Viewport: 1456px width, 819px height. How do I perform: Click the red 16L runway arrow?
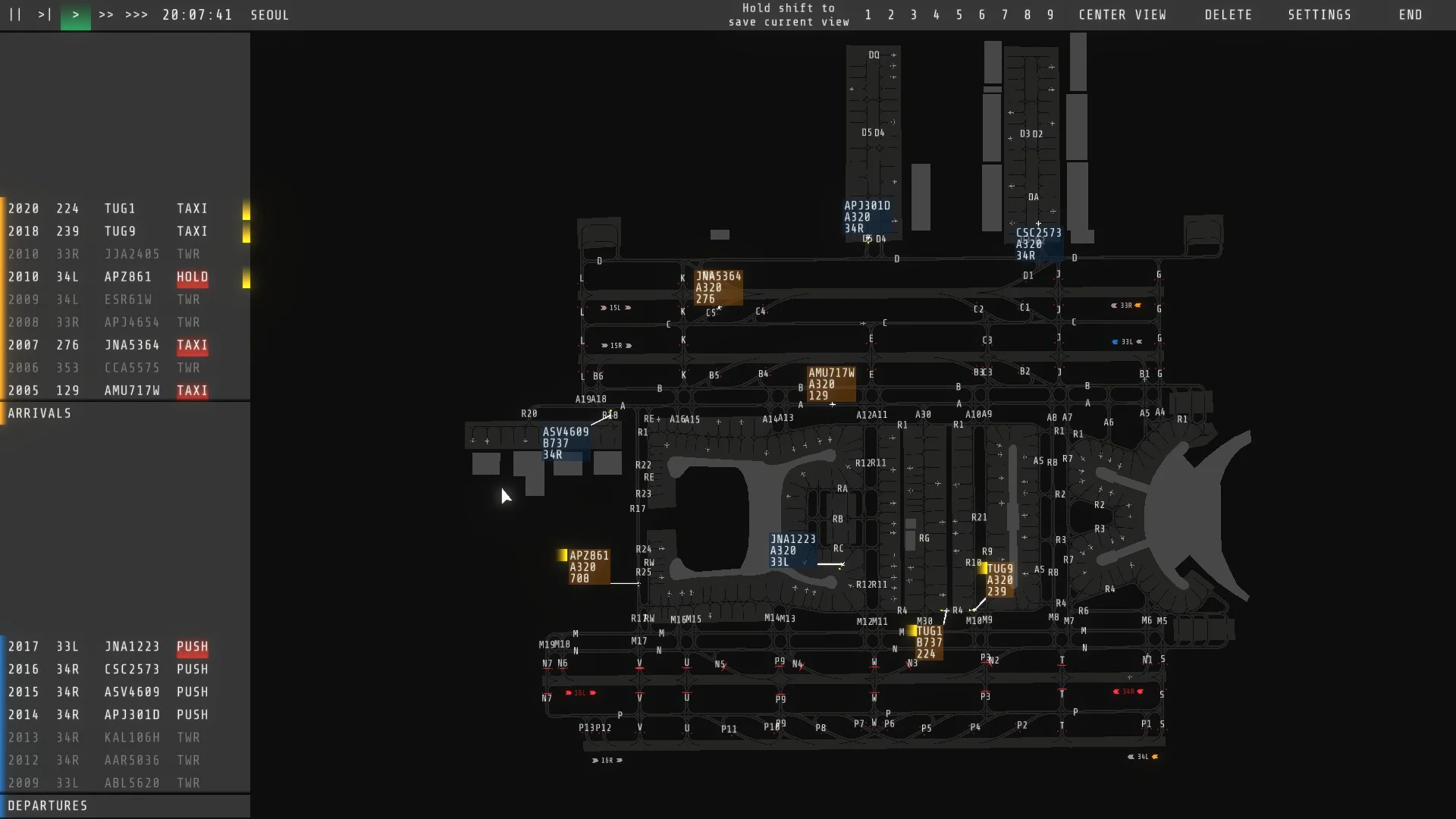pyautogui.click(x=581, y=693)
